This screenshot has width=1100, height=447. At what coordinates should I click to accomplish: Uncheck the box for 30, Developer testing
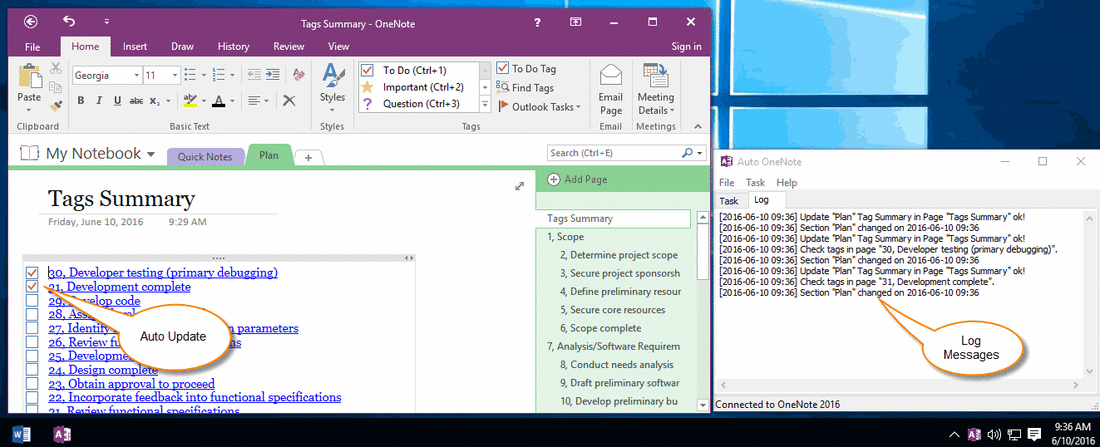point(32,272)
